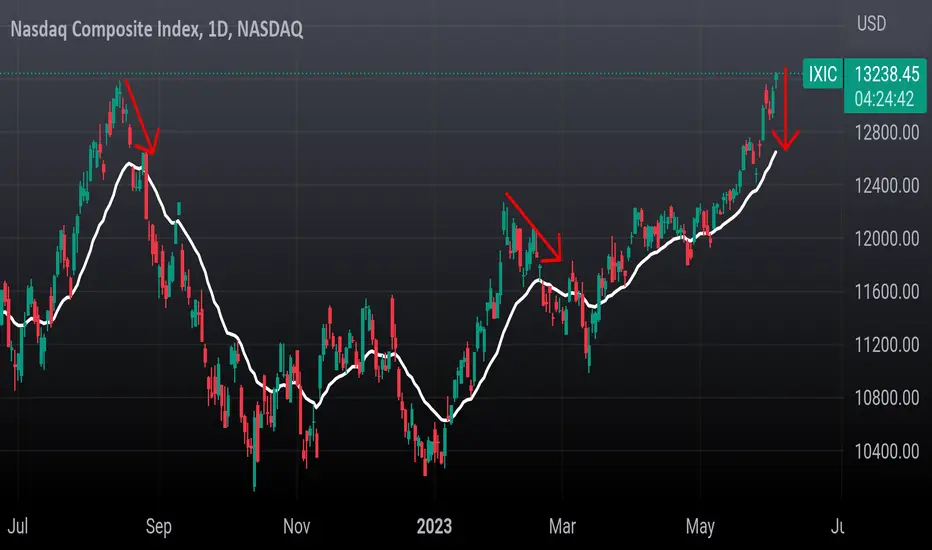The image size is (932, 550).
Task: Click the current price 13238.45 label
Action: click(x=887, y=74)
